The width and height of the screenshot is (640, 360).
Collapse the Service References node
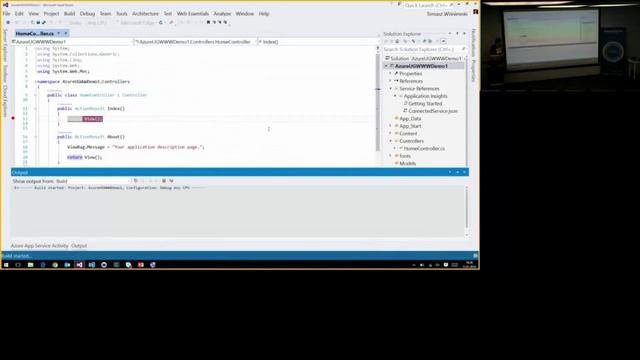(x=391, y=89)
